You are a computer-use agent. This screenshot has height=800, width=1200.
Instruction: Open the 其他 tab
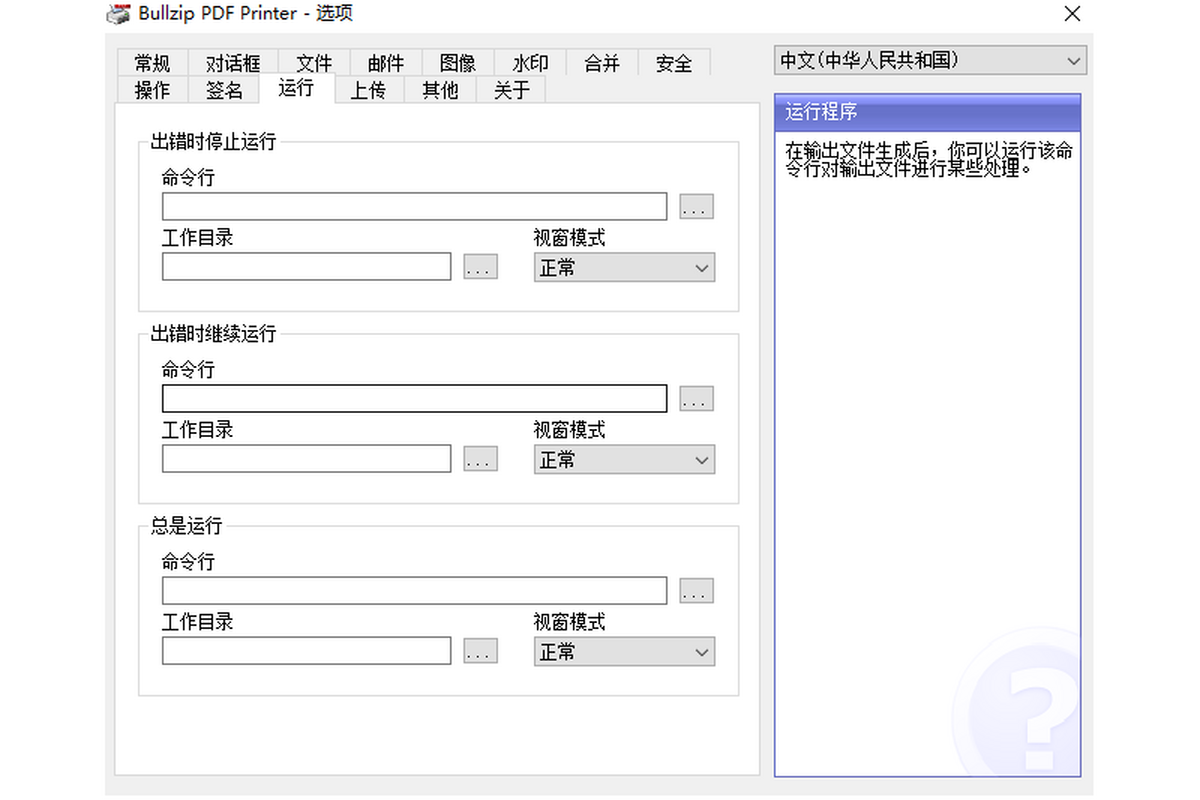(x=440, y=90)
